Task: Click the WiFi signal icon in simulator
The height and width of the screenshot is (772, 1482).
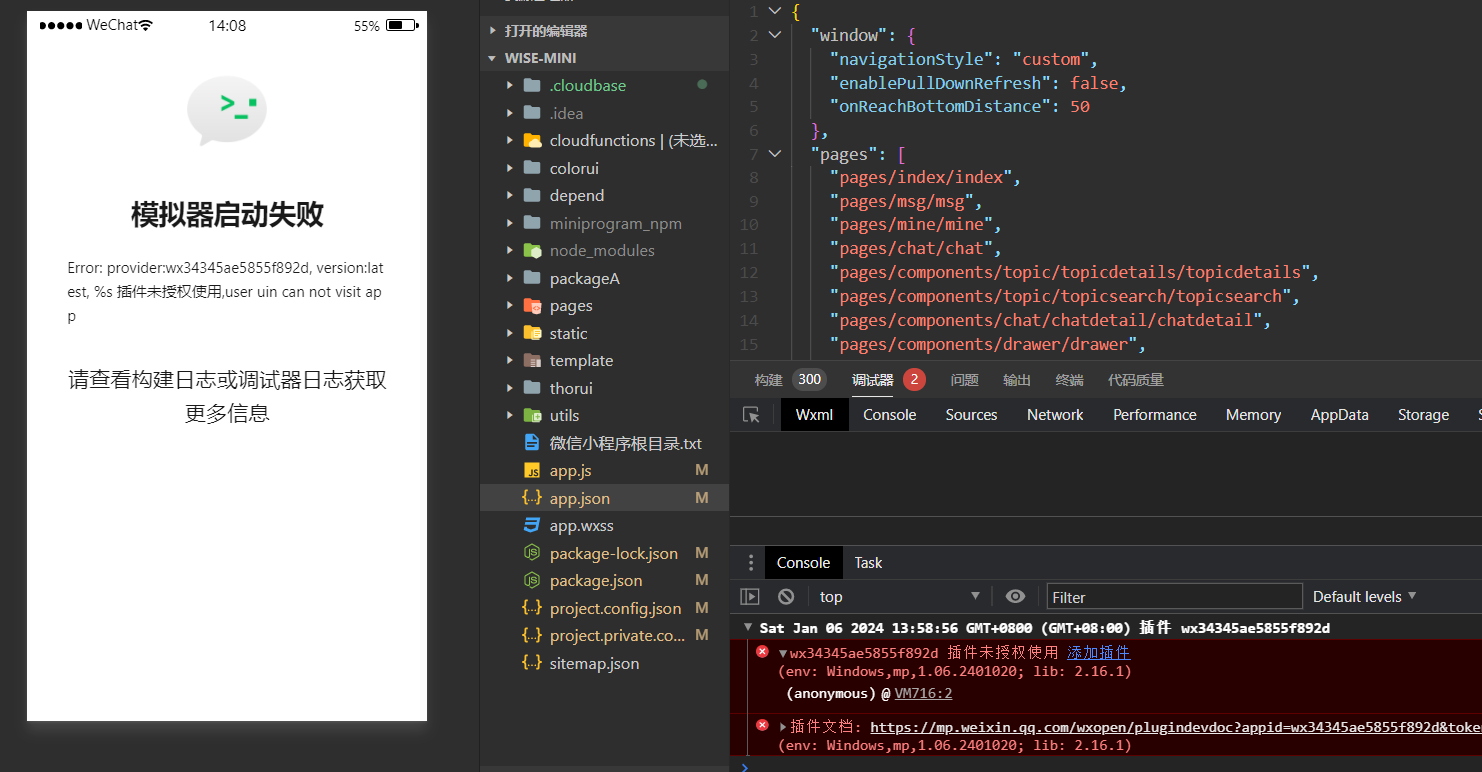Action: (146, 25)
